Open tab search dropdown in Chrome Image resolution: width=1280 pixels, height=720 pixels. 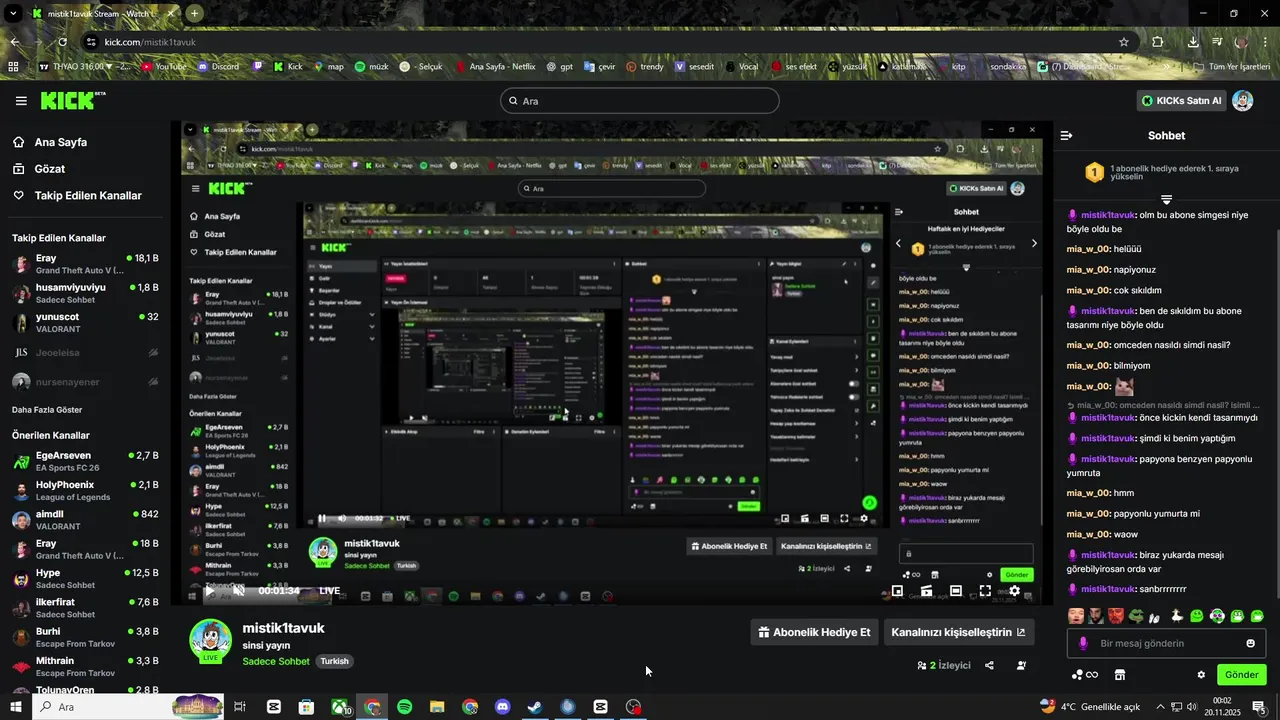pos(14,14)
